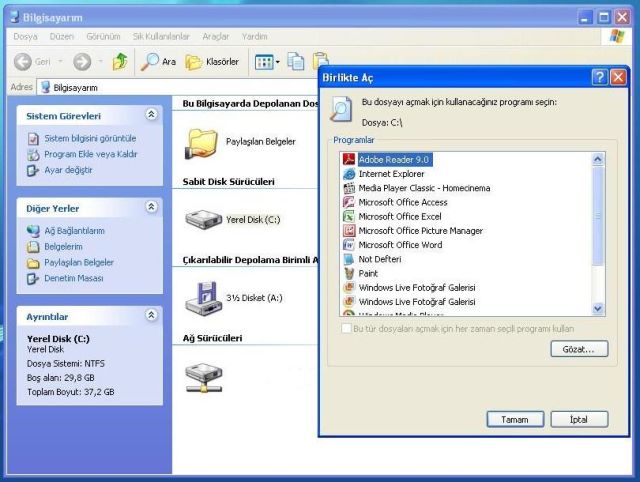This screenshot has height=482, width=640.
Task: Open the views dropdown in toolbar
Action: 267,62
